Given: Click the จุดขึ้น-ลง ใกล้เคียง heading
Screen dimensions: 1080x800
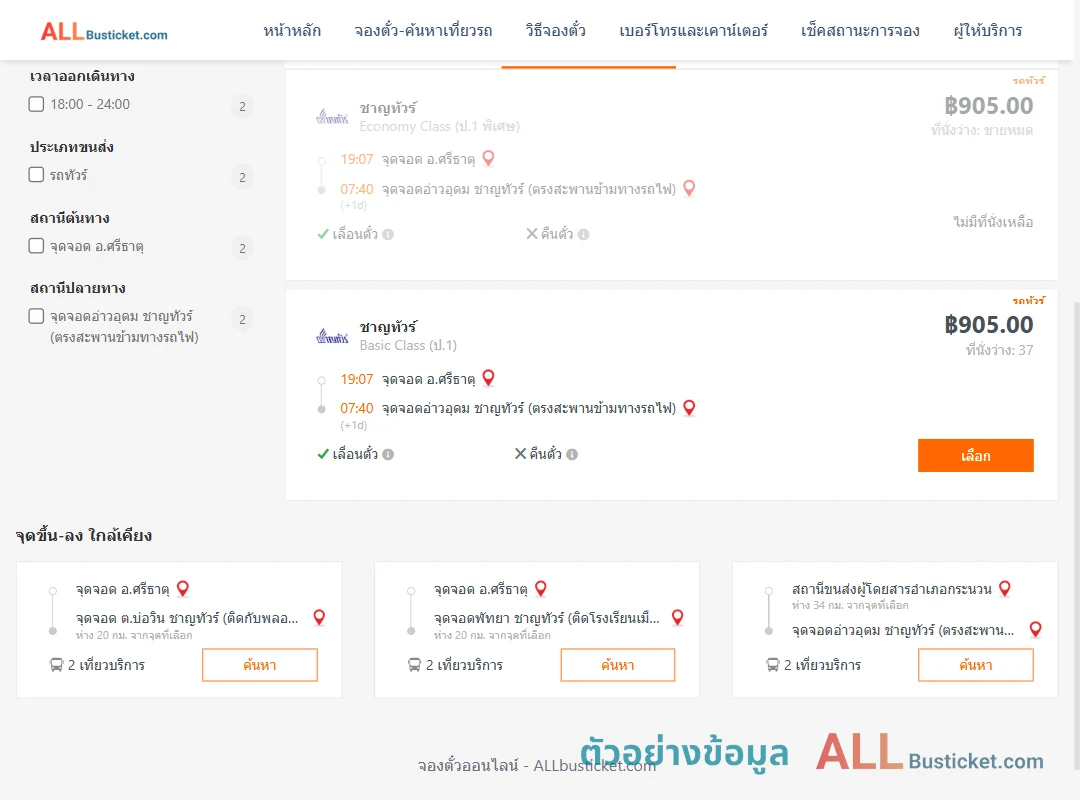Looking at the screenshot, I should 84,535.
